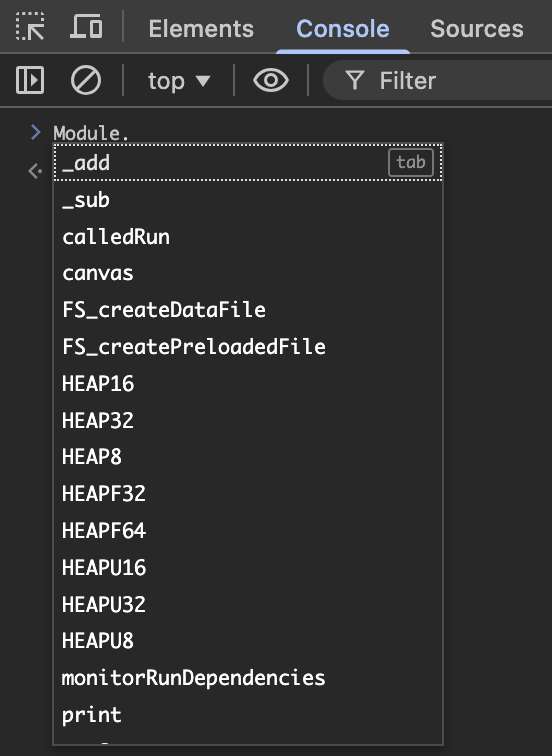This screenshot has width=552, height=756.
Task: Click the console prompt chevron beside Module.
Action: 36,132
